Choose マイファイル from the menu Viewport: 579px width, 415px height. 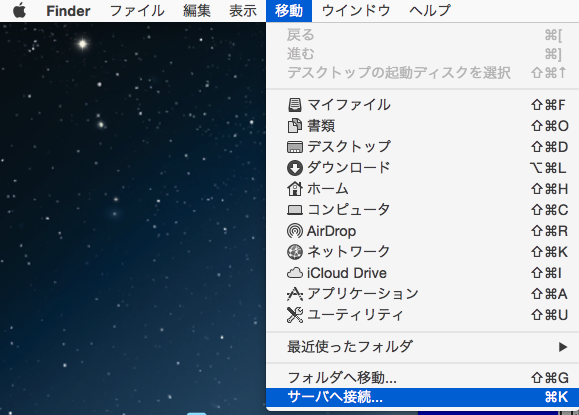pyautogui.click(x=422, y=105)
